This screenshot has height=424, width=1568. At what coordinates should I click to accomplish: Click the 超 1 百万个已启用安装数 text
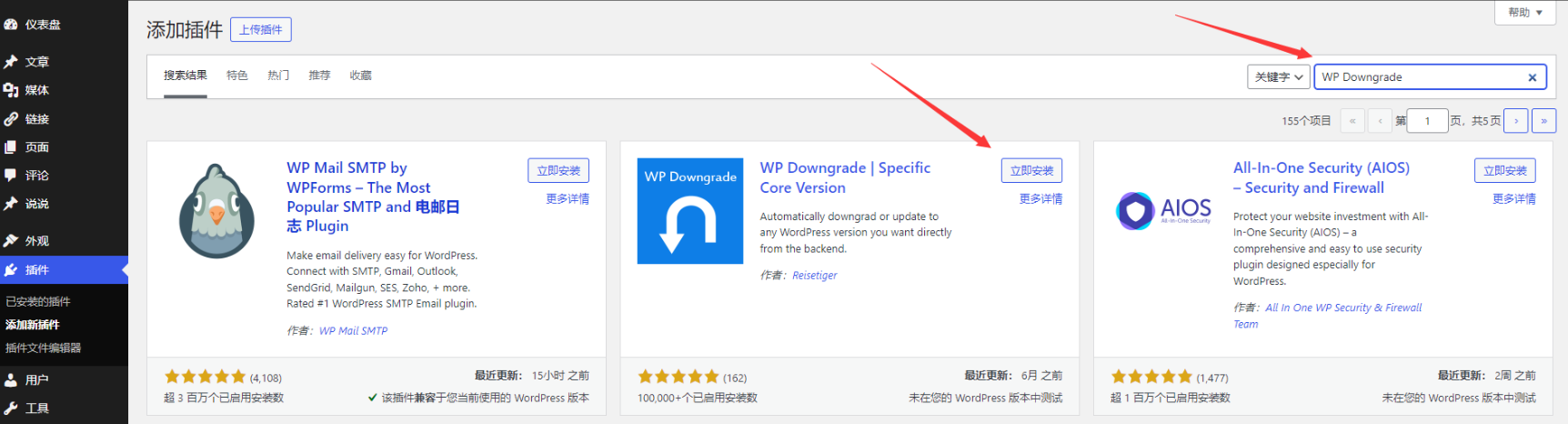1171,398
